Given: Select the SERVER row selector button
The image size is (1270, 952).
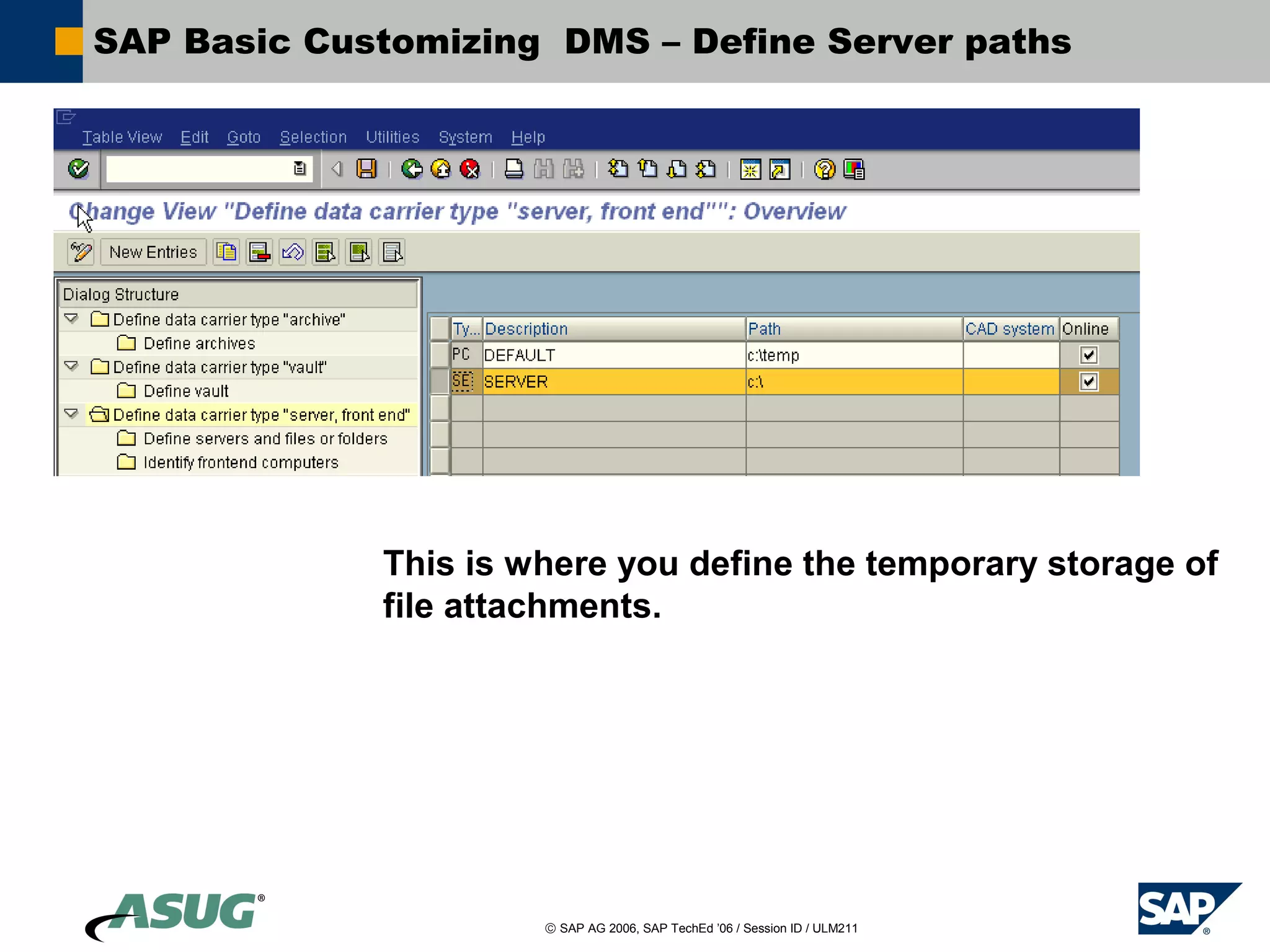Looking at the screenshot, I should 440,382.
